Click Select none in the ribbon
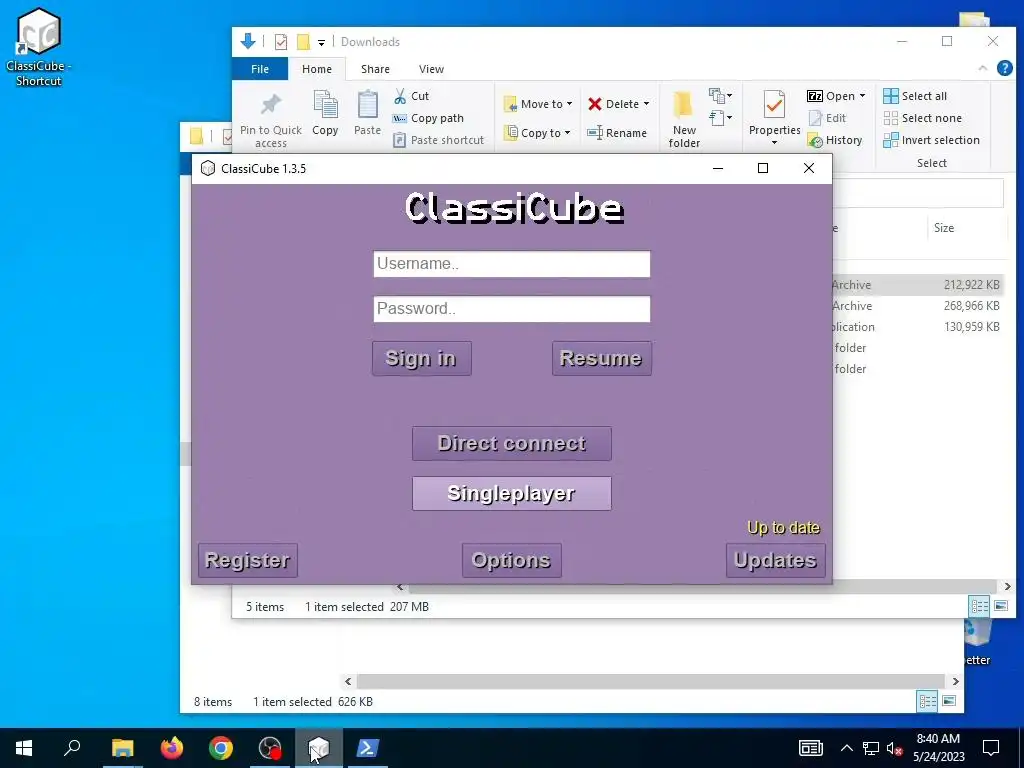The image size is (1024, 768). click(x=923, y=118)
